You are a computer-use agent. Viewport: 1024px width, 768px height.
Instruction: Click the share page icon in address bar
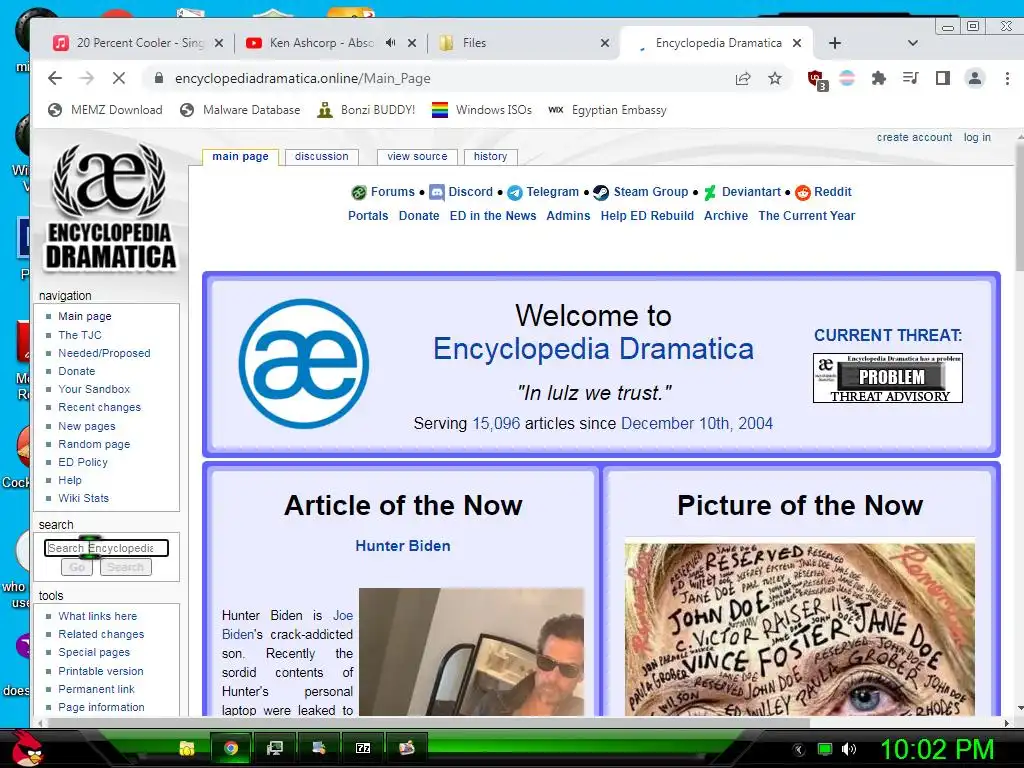tap(743, 78)
